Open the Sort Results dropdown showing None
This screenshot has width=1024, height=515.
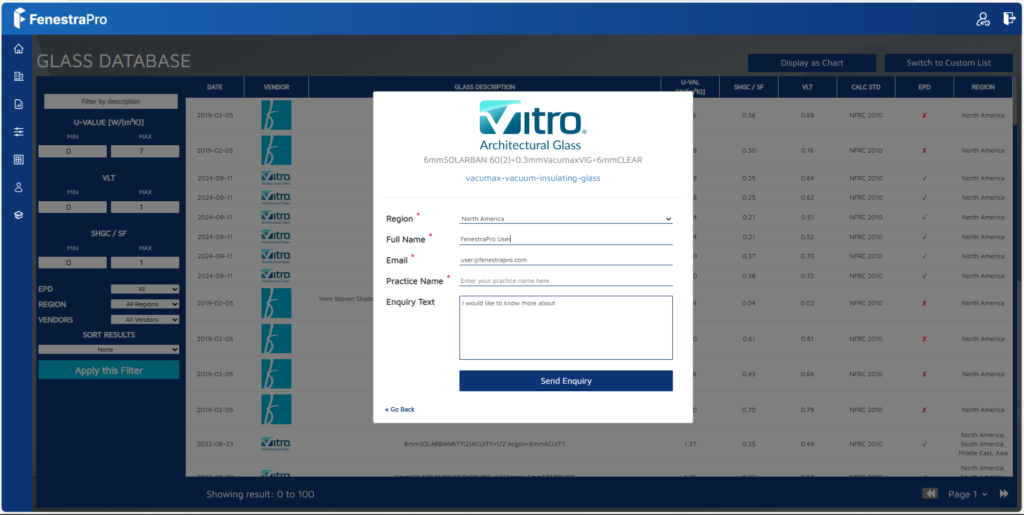tap(108, 349)
